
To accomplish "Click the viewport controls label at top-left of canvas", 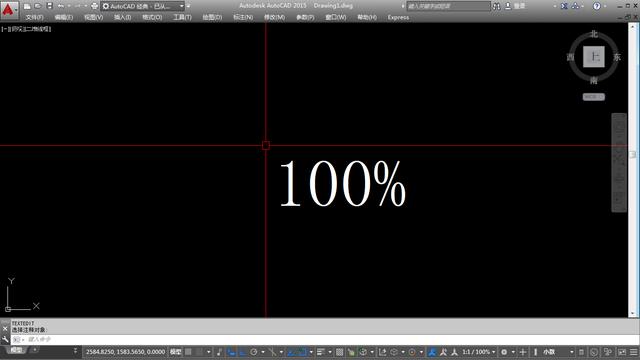I will click(26, 29).
